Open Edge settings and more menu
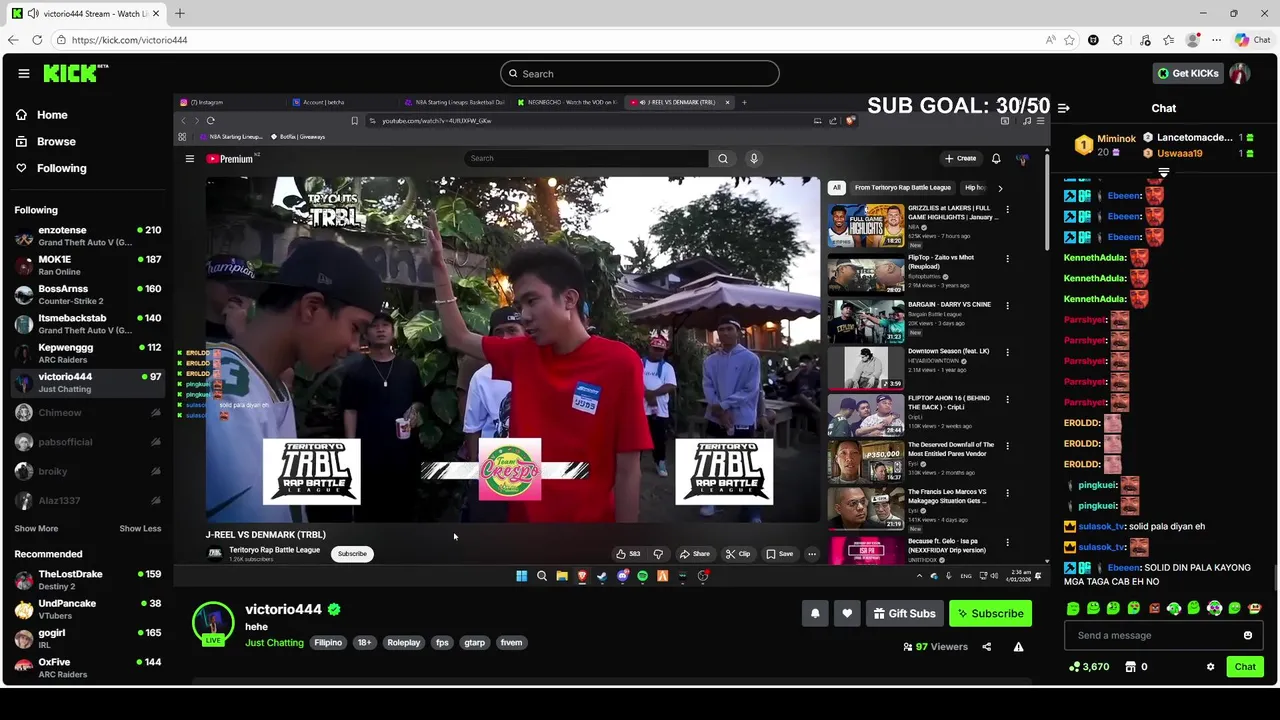The image size is (1280, 720). coord(1216,40)
